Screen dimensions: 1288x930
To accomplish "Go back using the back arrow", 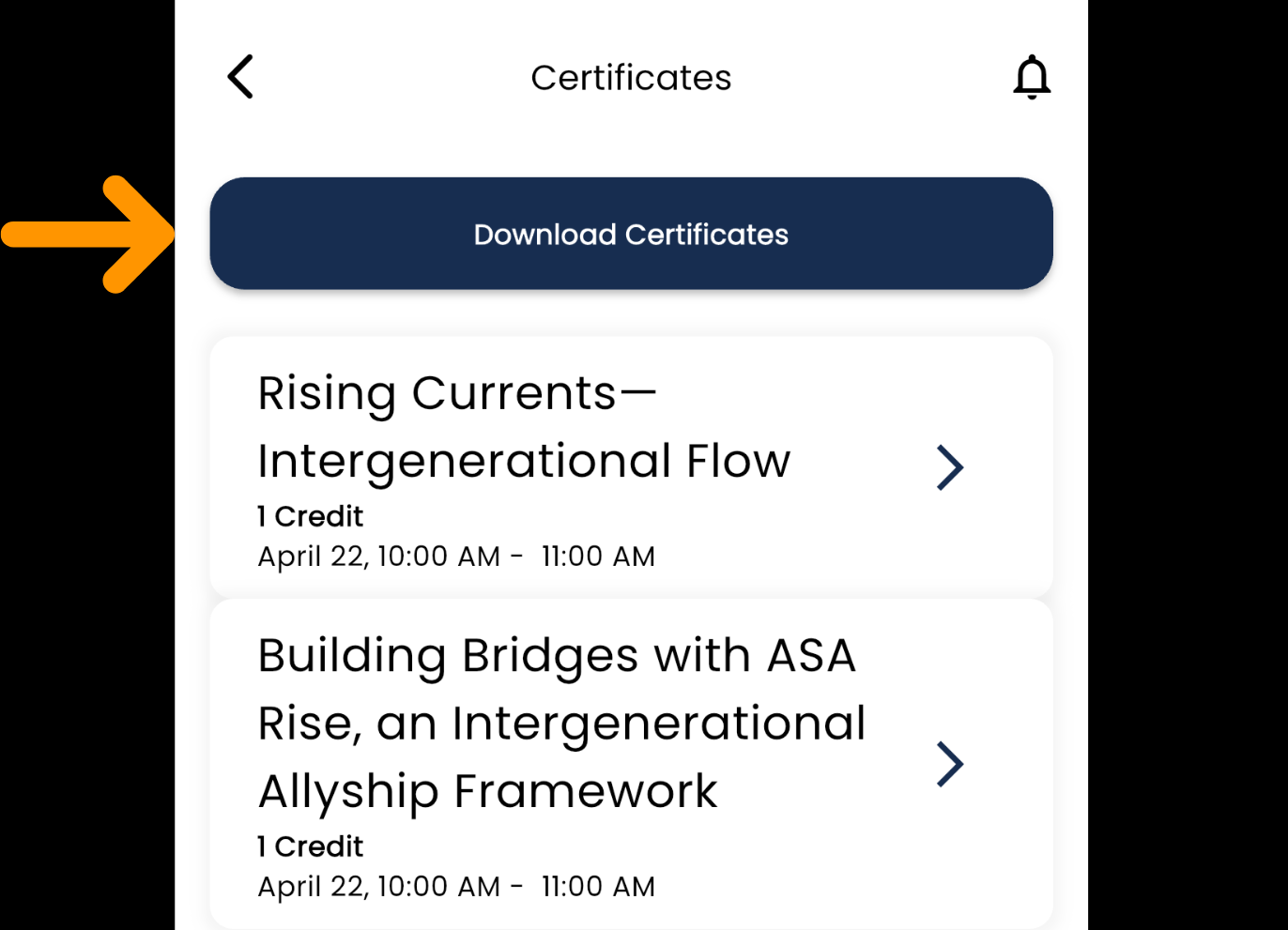I will (x=240, y=77).
